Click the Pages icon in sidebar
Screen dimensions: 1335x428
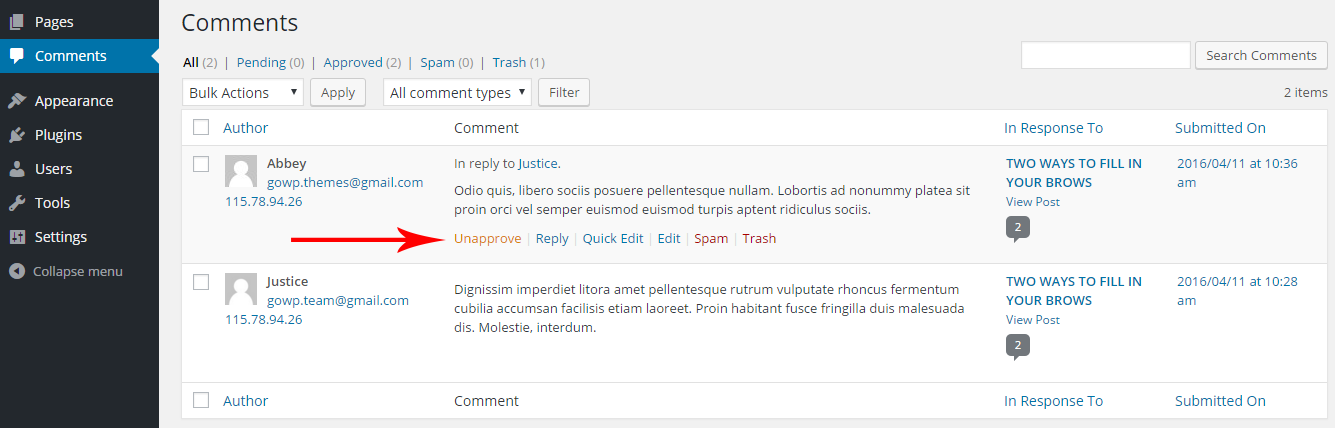(x=17, y=21)
